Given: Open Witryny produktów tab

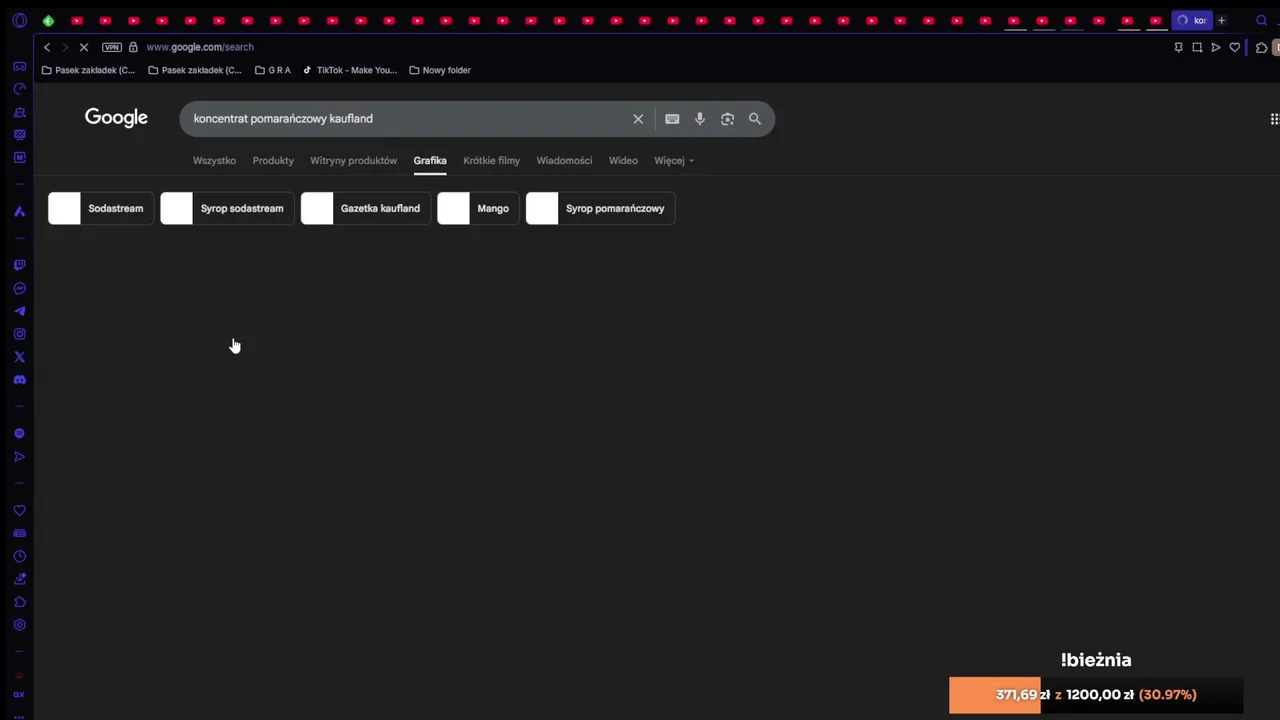Looking at the screenshot, I should click(x=353, y=160).
